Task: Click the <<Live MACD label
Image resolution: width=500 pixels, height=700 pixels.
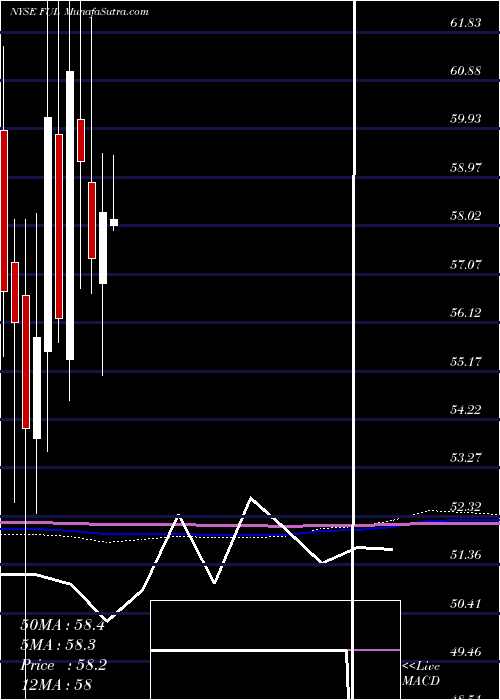Action: [421, 674]
